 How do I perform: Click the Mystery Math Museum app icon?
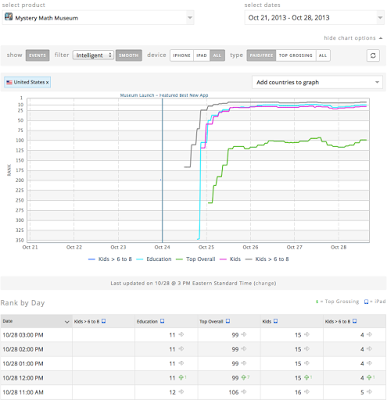9,17
